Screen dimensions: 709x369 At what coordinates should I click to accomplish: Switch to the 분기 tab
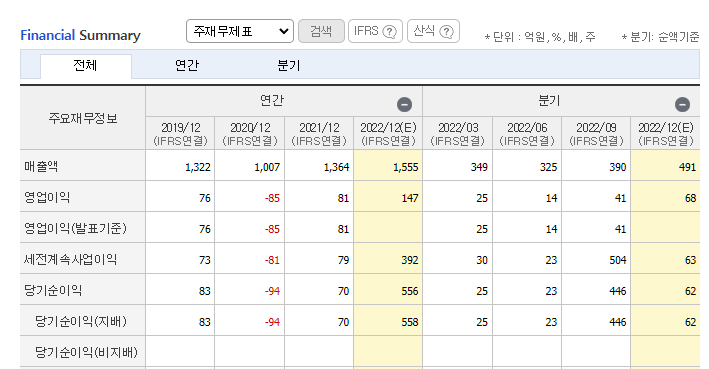[x=288, y=66]
